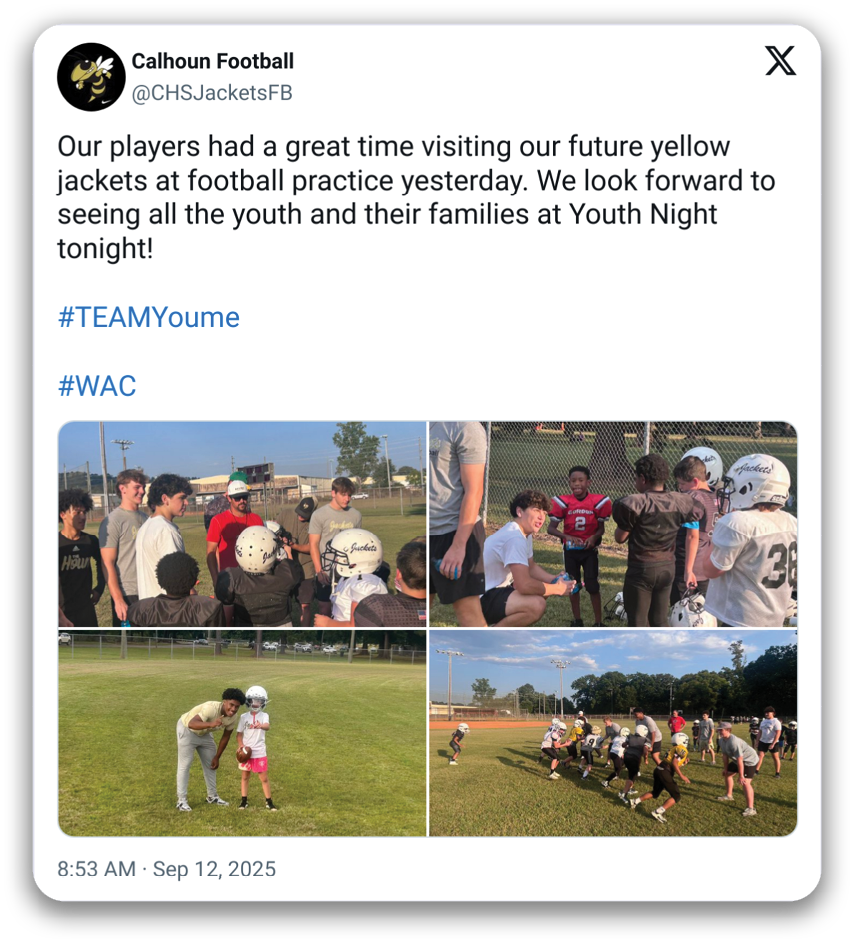Open the #WAC hashtag
Screen dimensions: 854x943
tap(97, 385)
